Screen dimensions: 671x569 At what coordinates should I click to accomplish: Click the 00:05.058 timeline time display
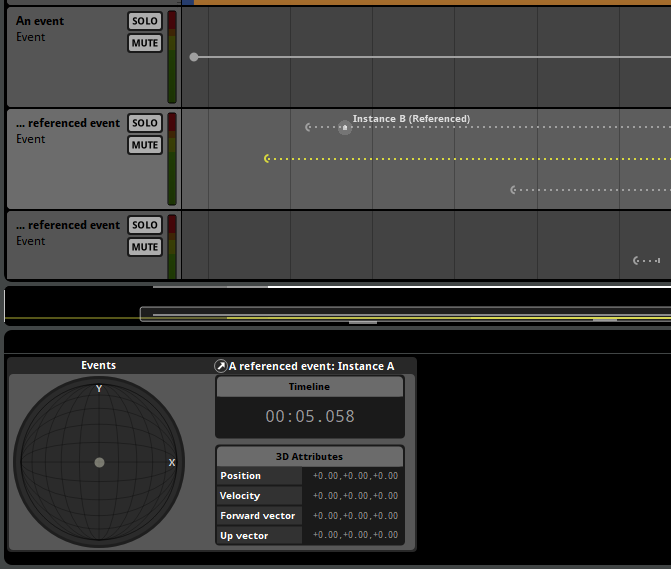pos(310,416)
